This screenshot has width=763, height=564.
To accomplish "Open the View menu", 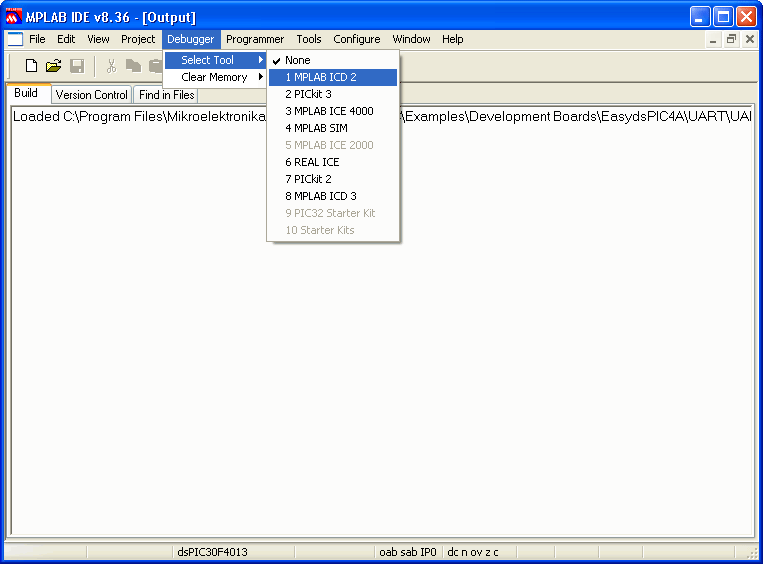I will click(x=98, y=39).
